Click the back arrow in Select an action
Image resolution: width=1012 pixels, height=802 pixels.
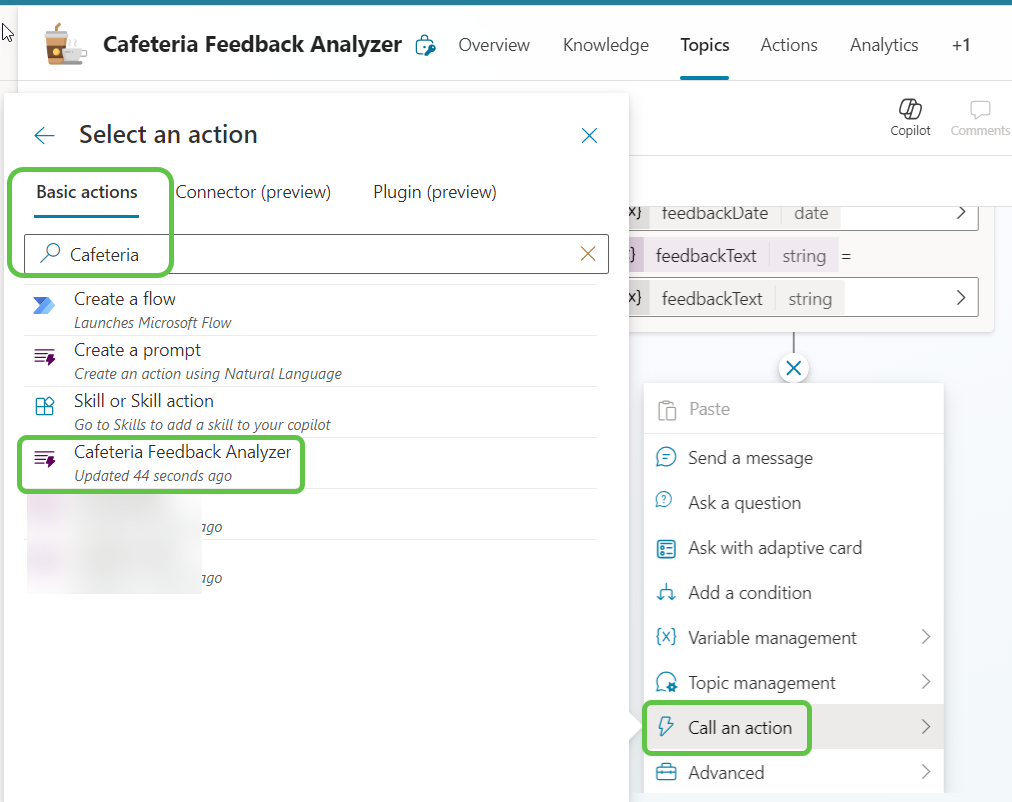click(44, 135)
